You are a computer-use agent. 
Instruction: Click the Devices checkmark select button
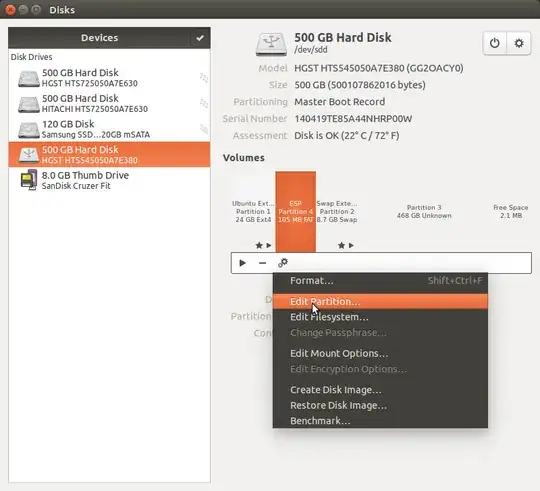click(200, 38)
